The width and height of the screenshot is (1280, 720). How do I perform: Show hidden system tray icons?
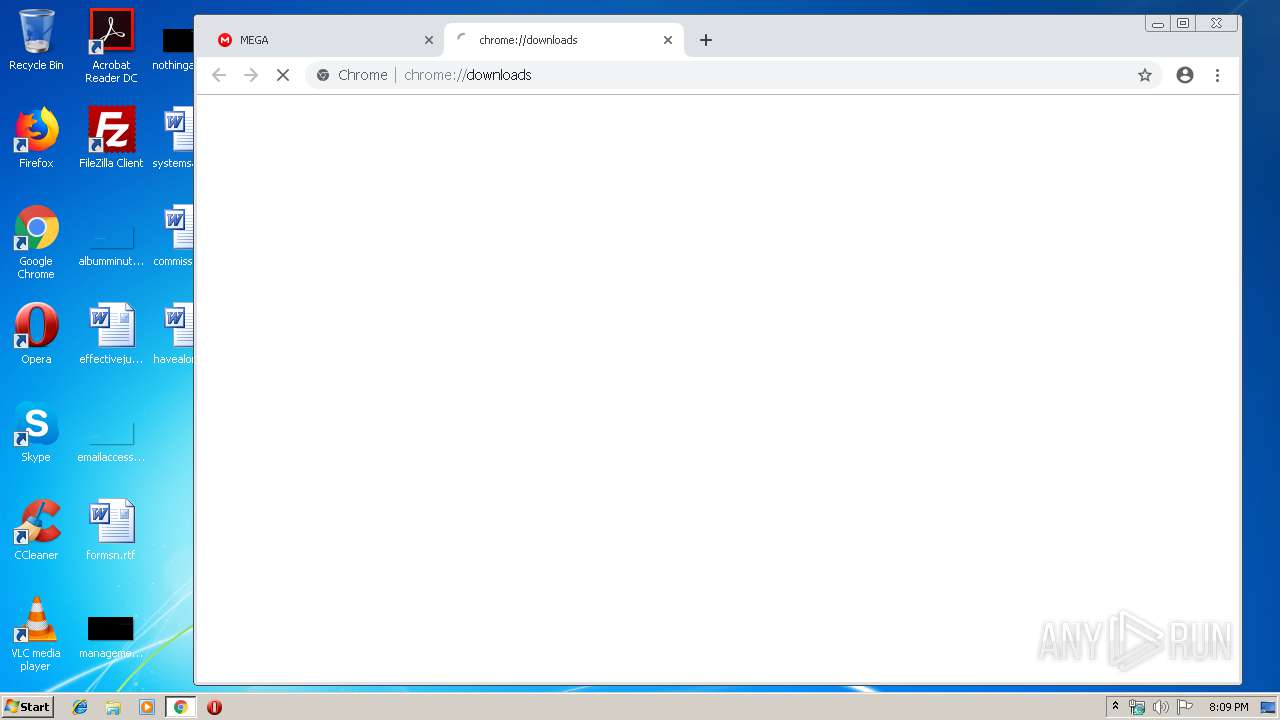[1115, 707]
